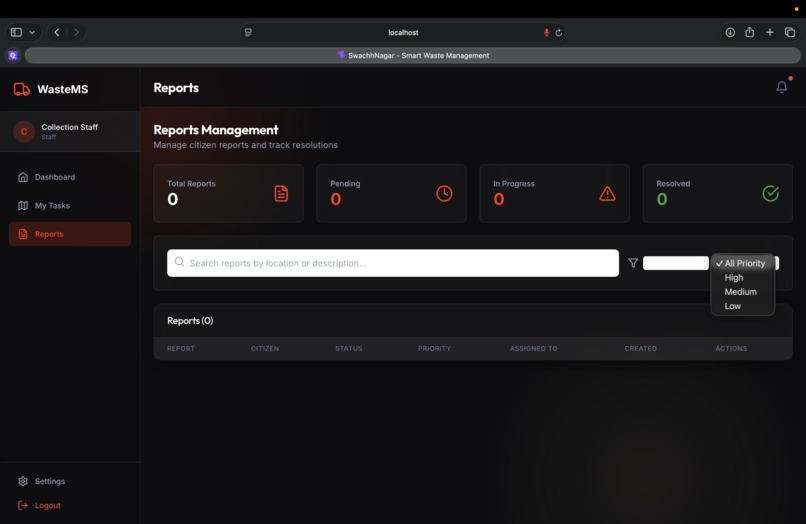Image resolution: width=806 pixels, height=524 pixels.
Task: Click the Logout arrow icon
Action: pos(23,505)
